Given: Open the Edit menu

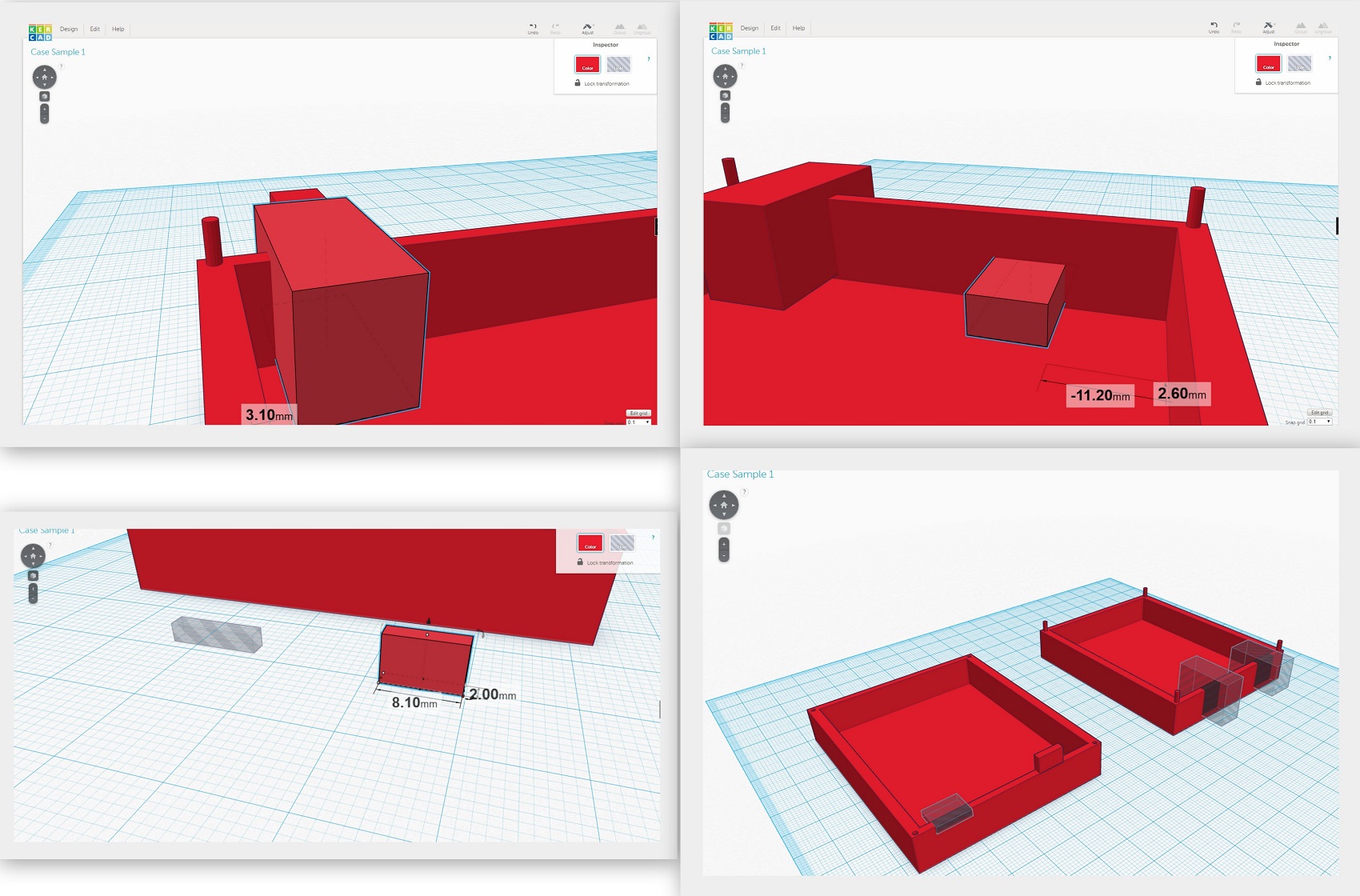Looking at the screenshot, I should coord(94,28).
